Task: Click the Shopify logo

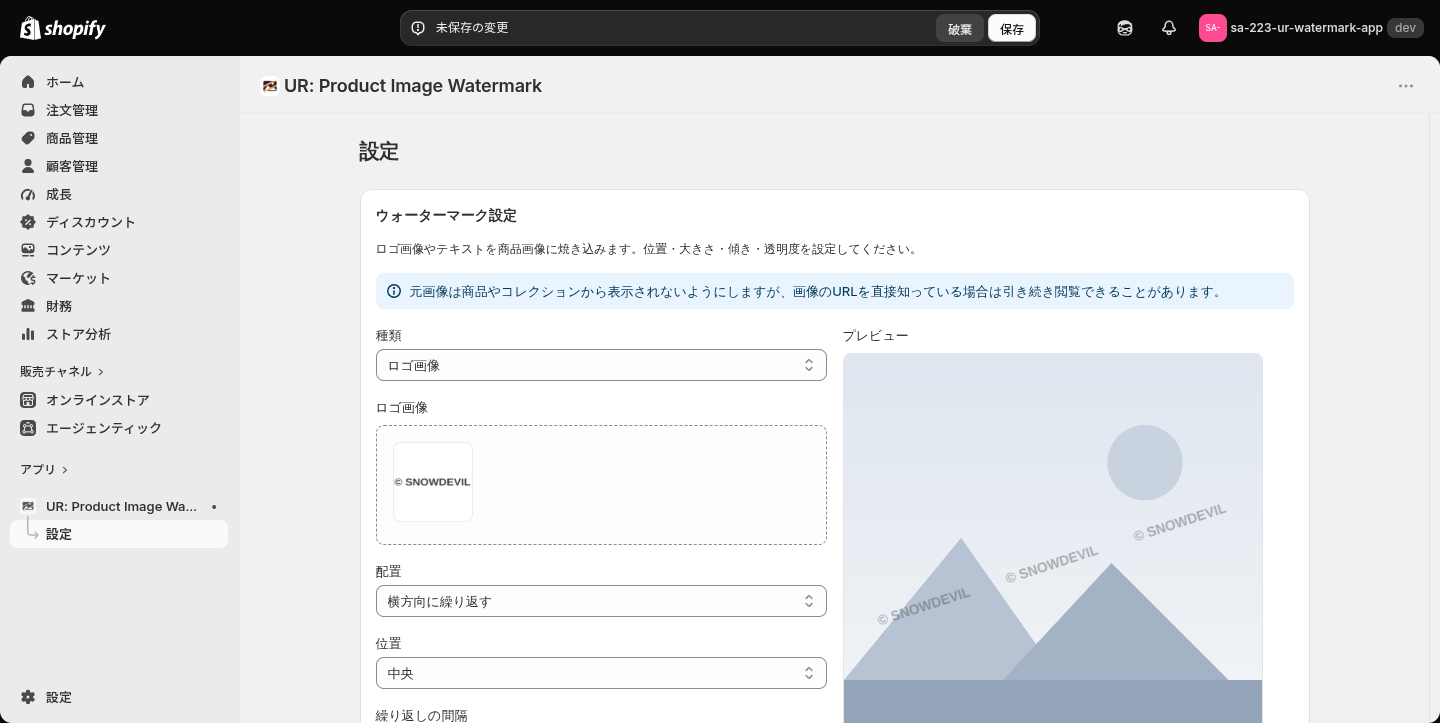Action: tap(63, 28)
